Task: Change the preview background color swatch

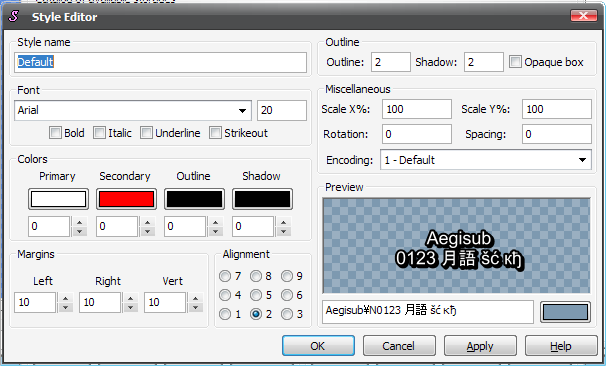Action: click(565, 312)
